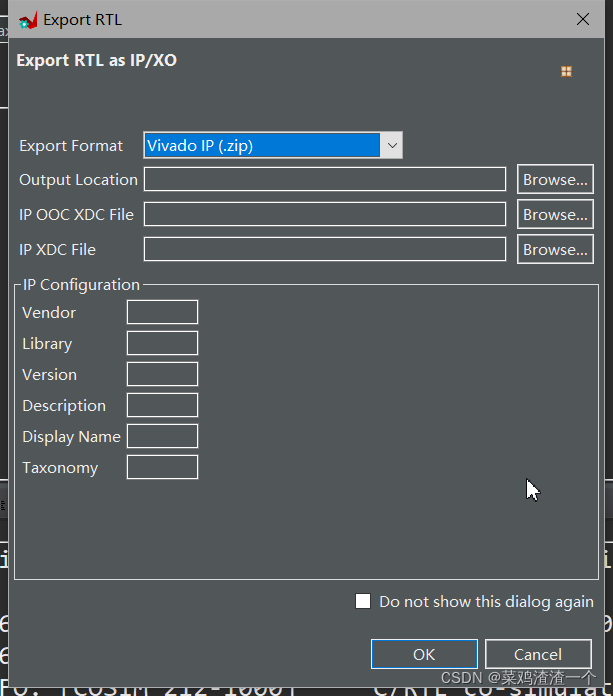Close the Export RTL window
613x696 pixels.
click(x=582, y=20)
